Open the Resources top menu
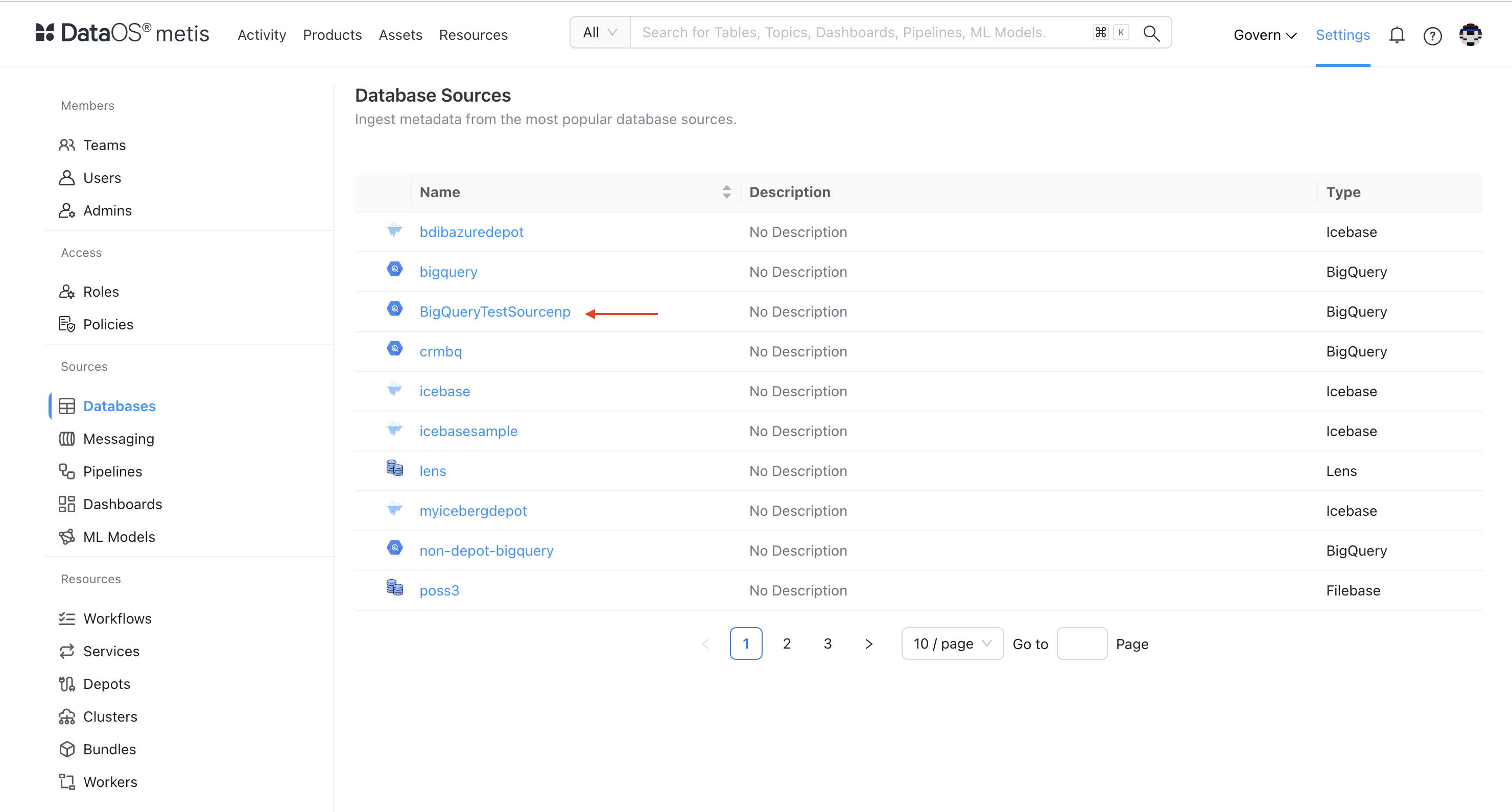 click(x=473, y=35)
